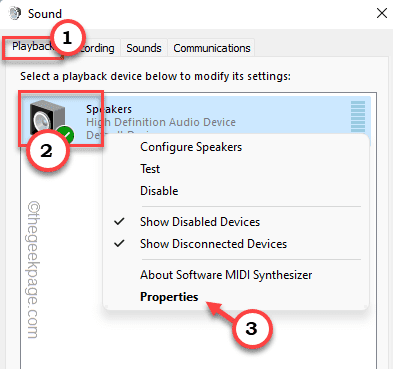Click the red step 1 annotation circle

tap(68, 37)
